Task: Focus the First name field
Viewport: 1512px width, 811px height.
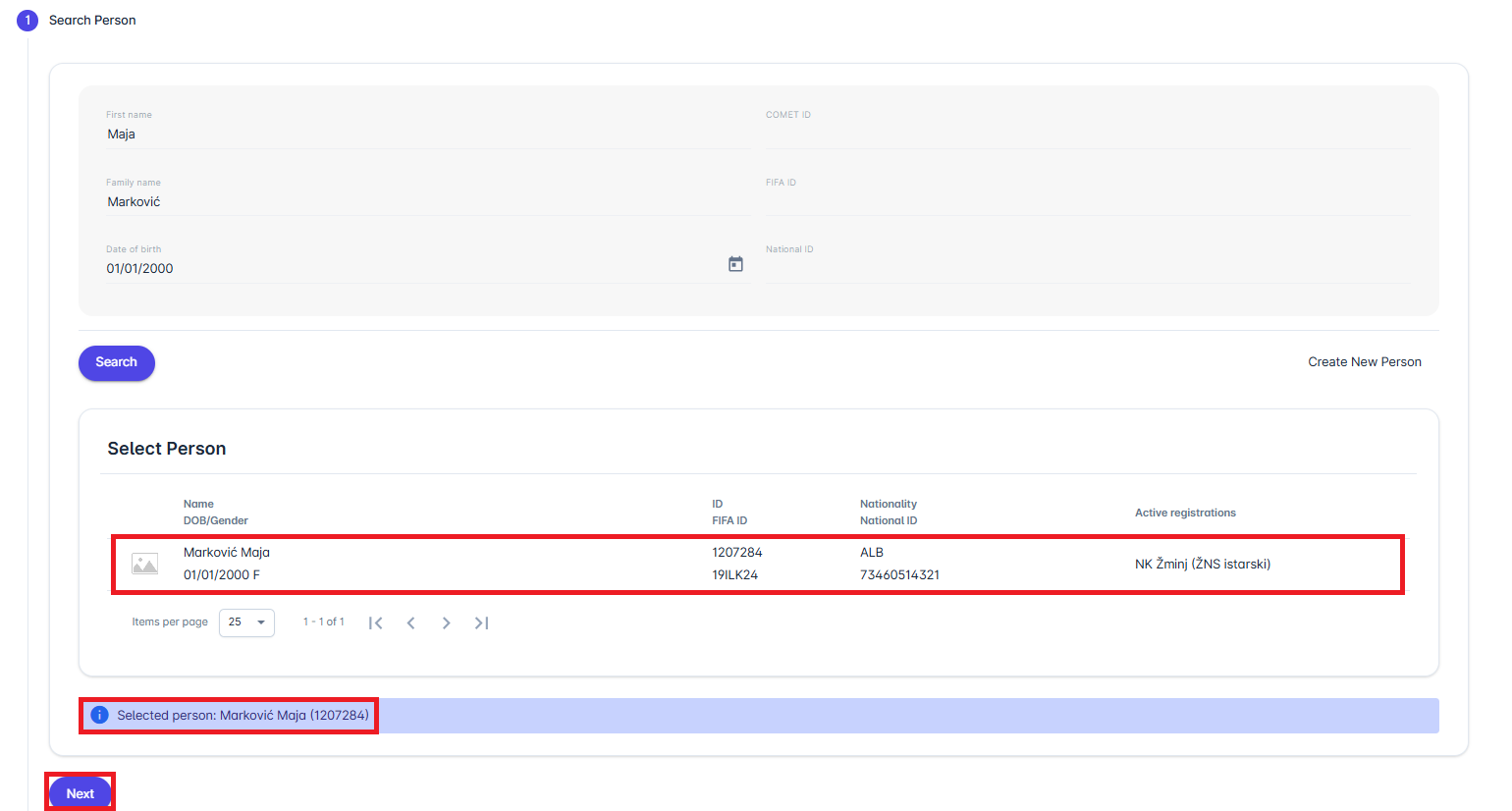Action: pos(427,135)
